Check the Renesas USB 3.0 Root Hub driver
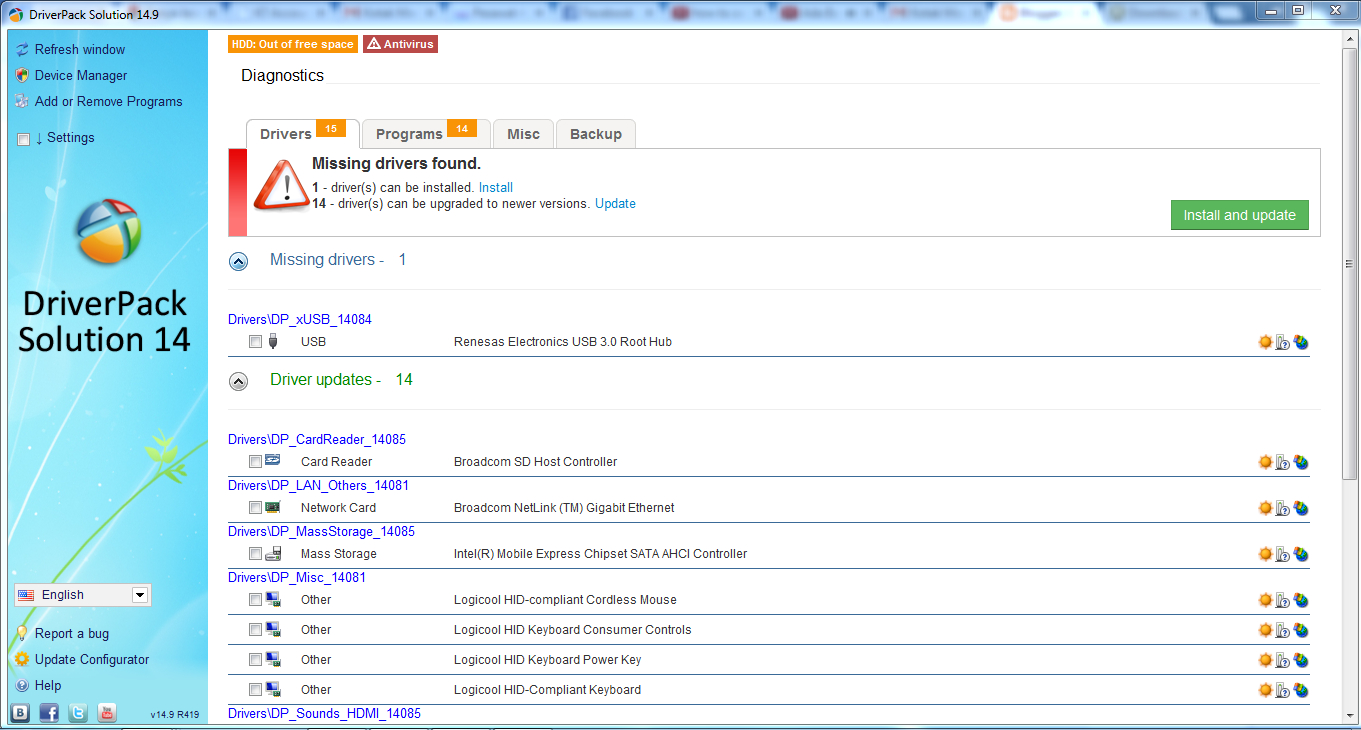Screen dimensions: 1361x730 (255, 342)
